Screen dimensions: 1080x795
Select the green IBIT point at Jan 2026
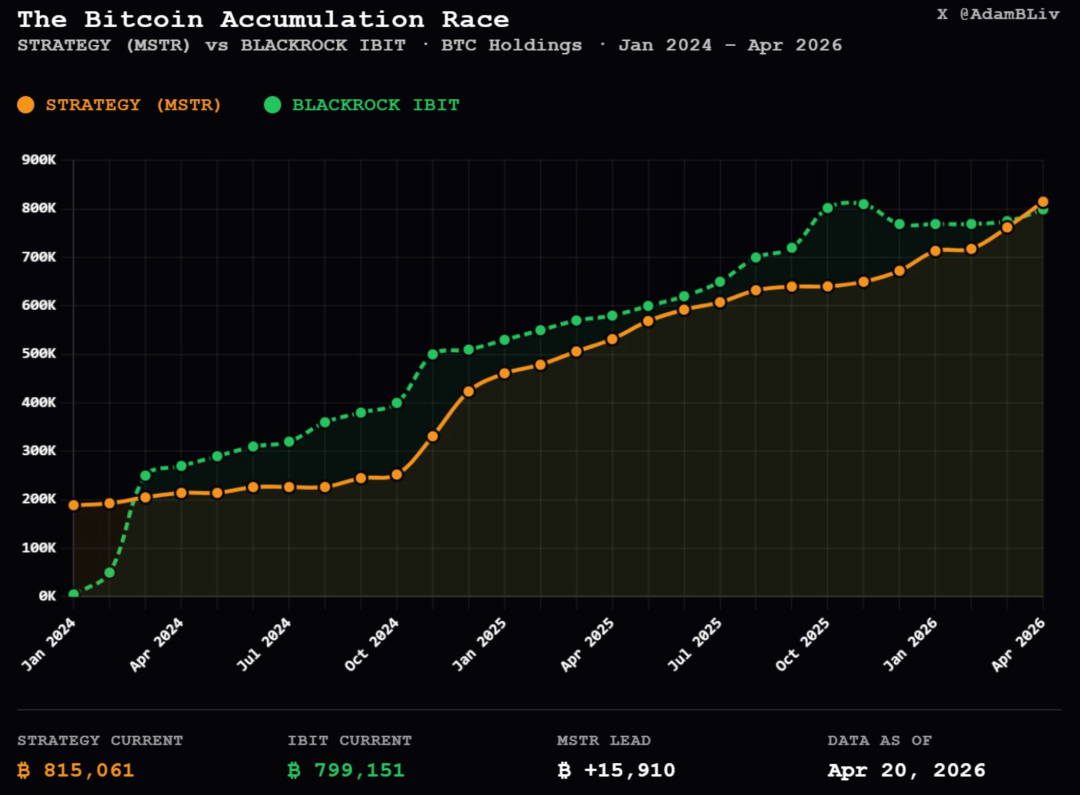[x=935, y=224]
